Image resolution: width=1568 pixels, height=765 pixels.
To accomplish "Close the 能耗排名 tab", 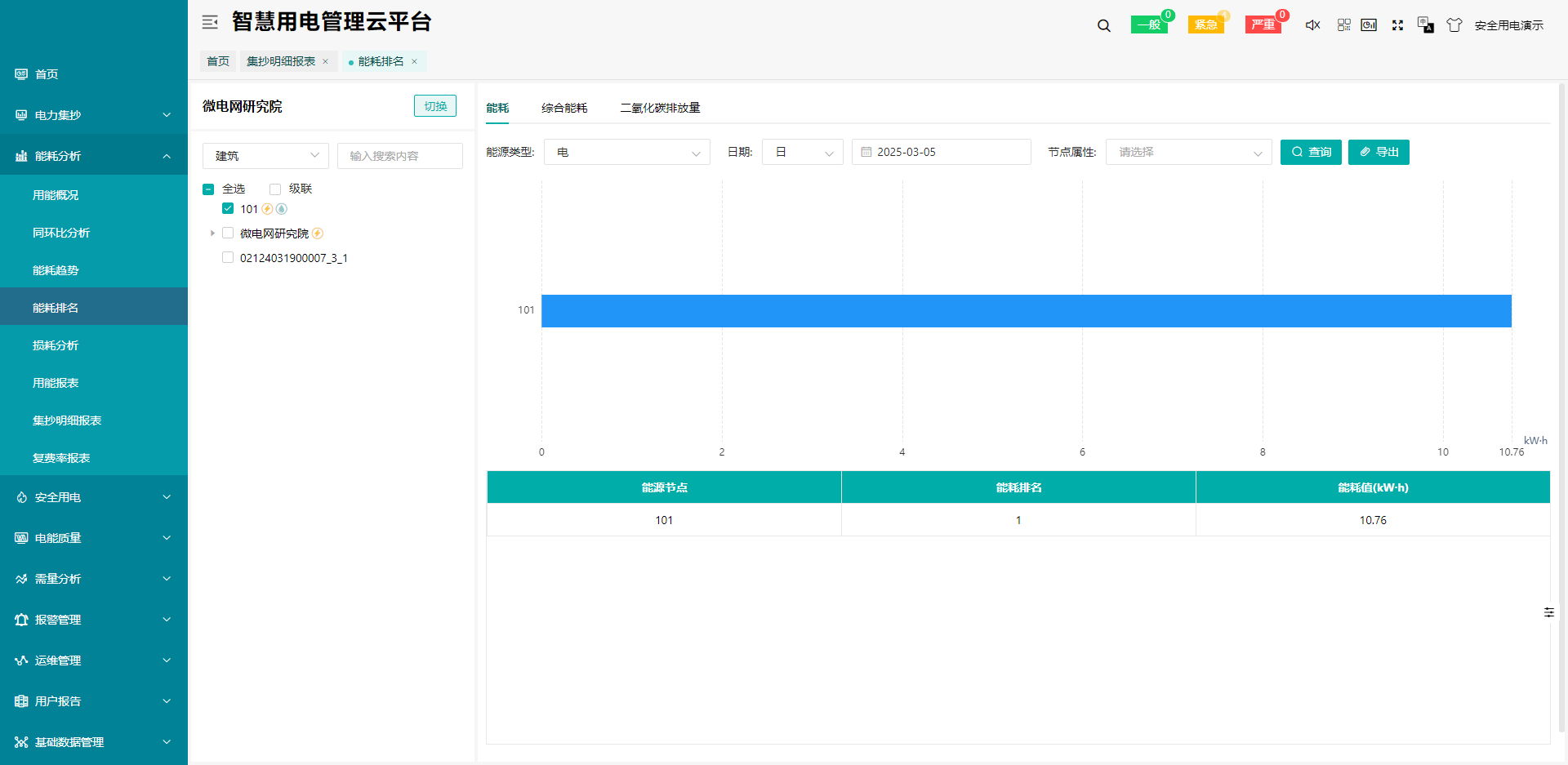I will click(414, 61).
